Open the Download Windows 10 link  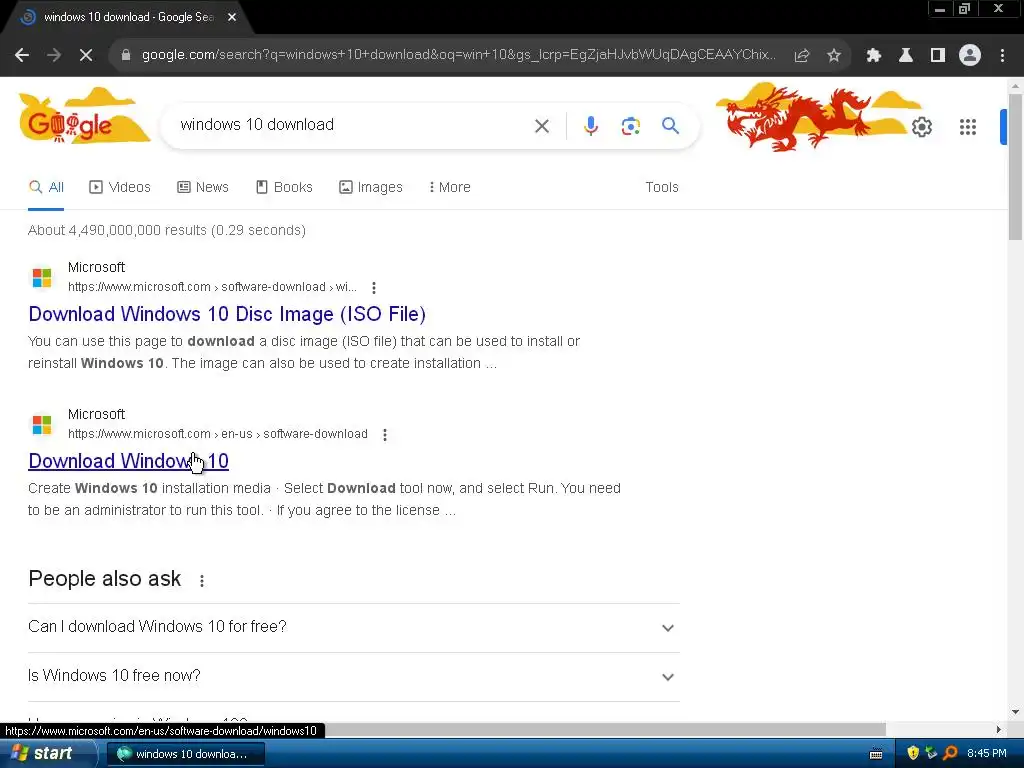[x=128, y=461]
